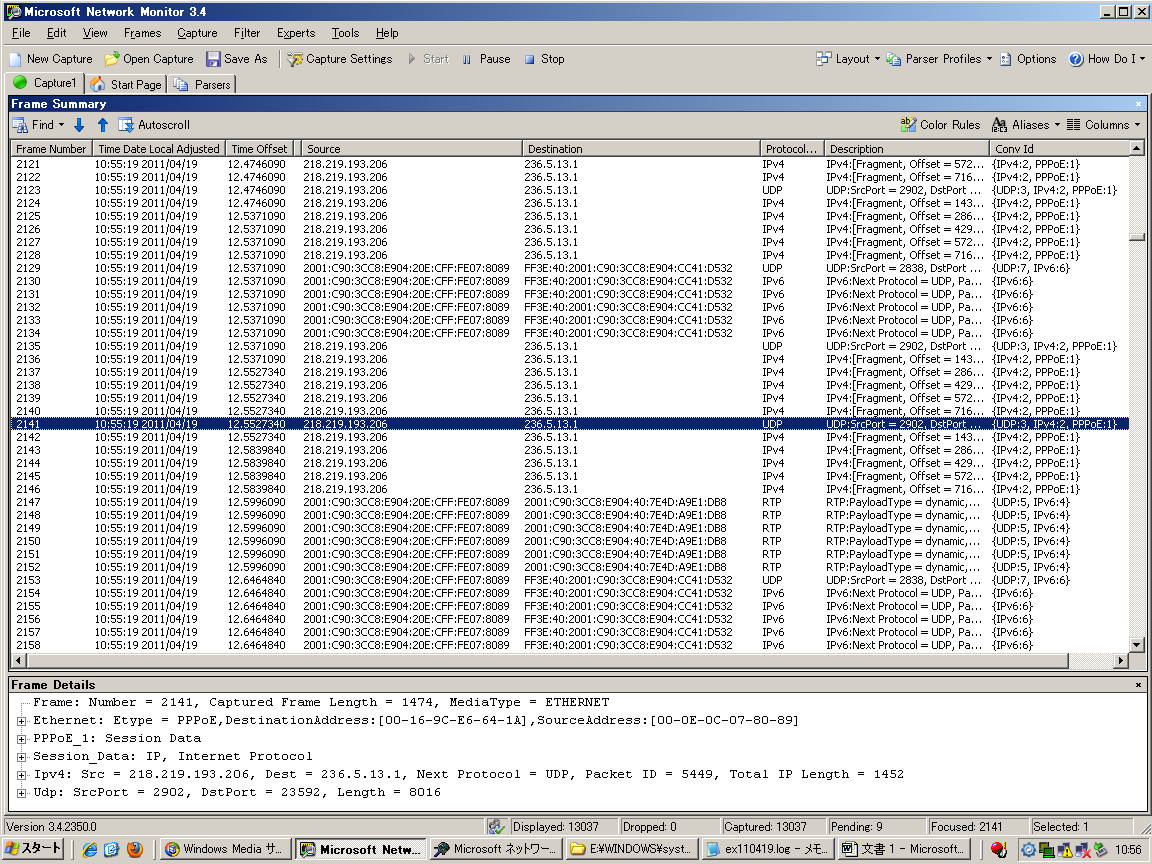Expand the Udp SrcPort node

click(x=22, y=793)
